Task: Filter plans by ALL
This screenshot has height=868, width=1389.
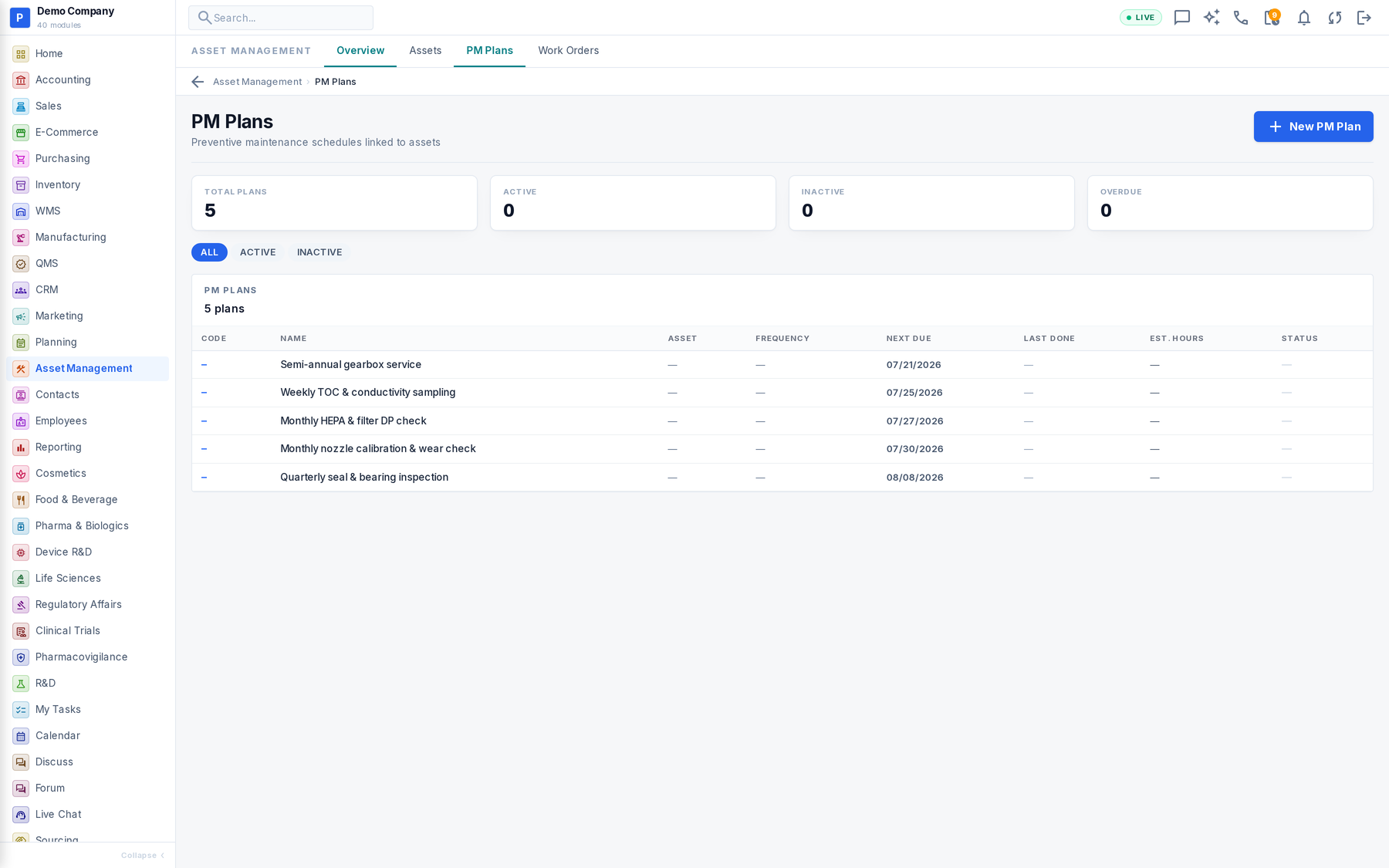Action: (209, 252)
